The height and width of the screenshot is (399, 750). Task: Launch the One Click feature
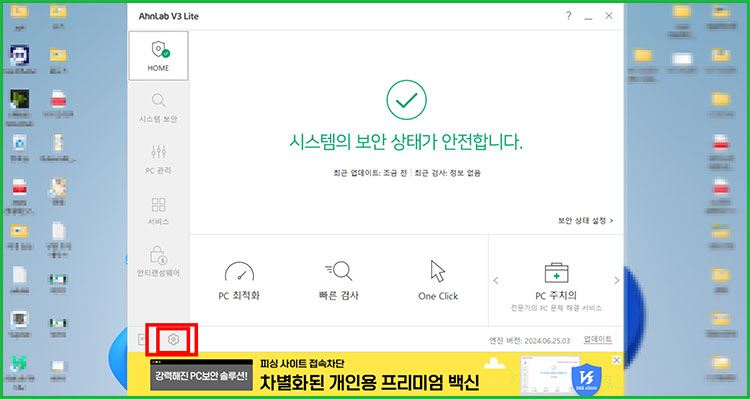point(438,281)
